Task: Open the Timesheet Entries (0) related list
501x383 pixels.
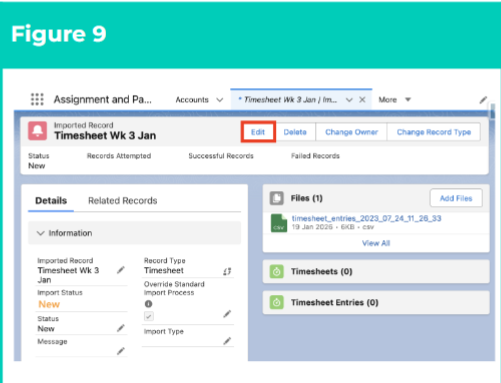Action: tap(335, 302)
